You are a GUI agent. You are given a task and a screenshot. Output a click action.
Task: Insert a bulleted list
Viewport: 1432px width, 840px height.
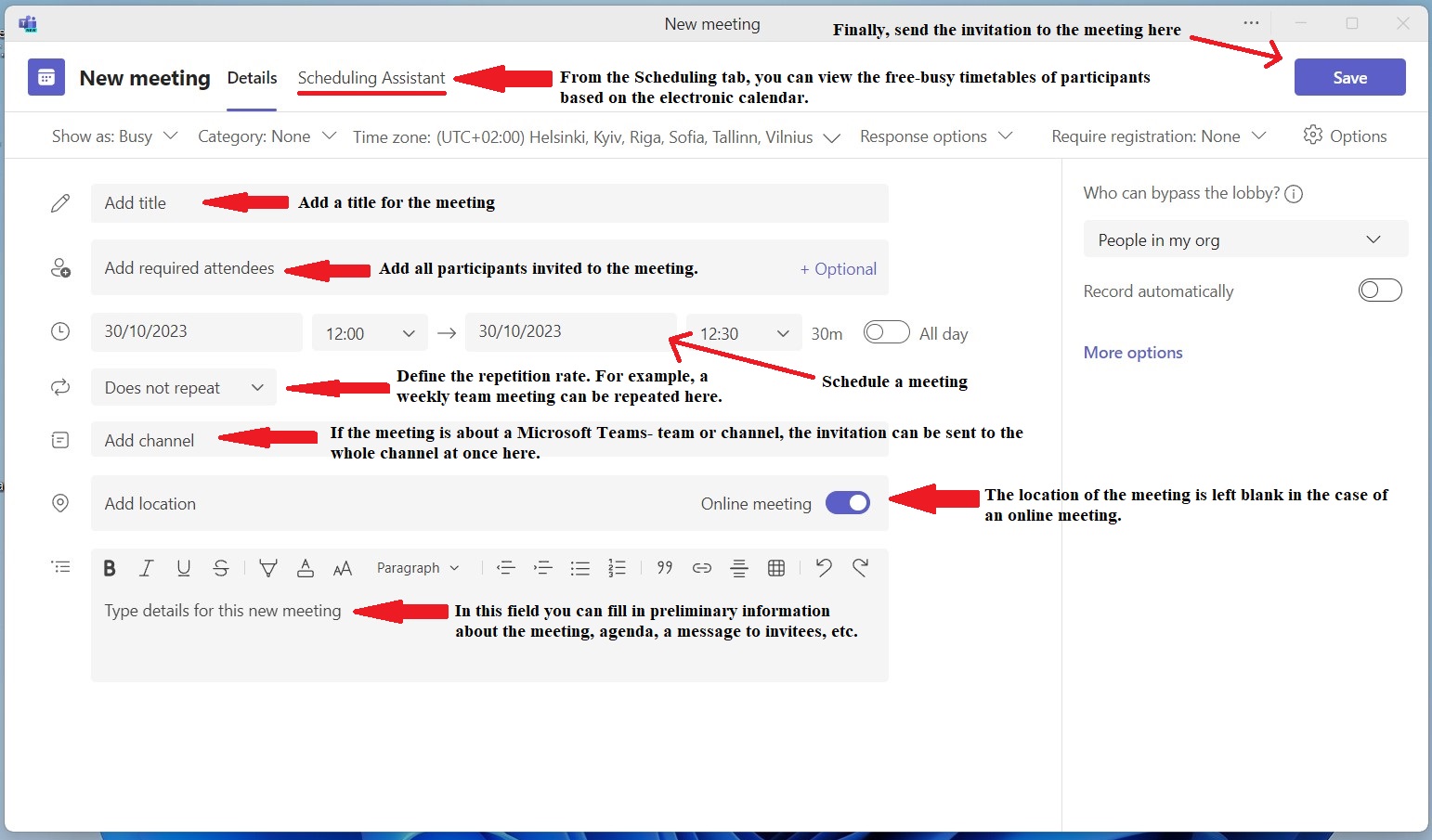pos(579,568)
